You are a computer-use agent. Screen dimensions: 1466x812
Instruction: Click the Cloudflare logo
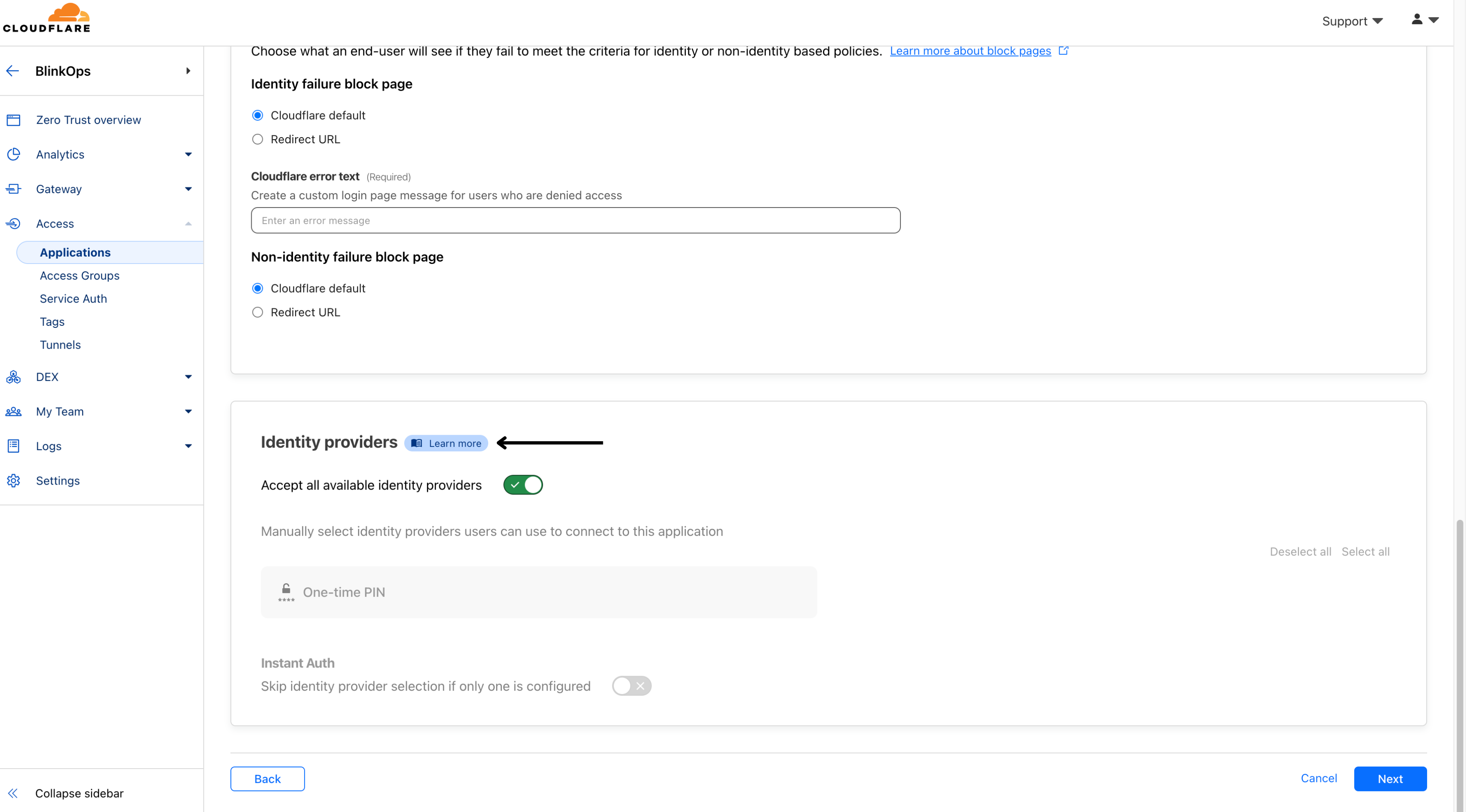pyautogui.click(x=47, y=18)
